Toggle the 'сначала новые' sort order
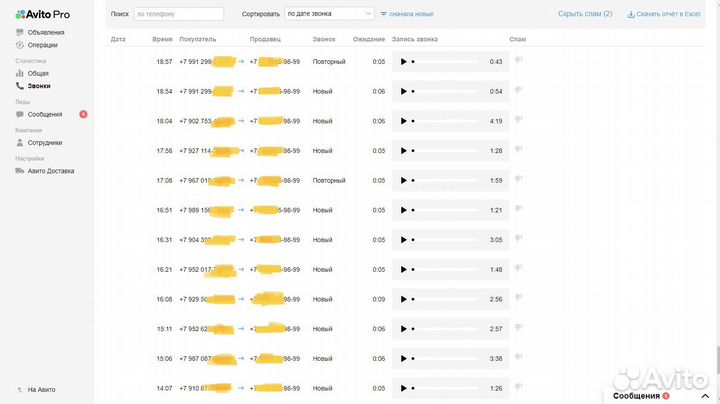Image resolution: width=720 pixels, height=404 pixels. point(407,14)
